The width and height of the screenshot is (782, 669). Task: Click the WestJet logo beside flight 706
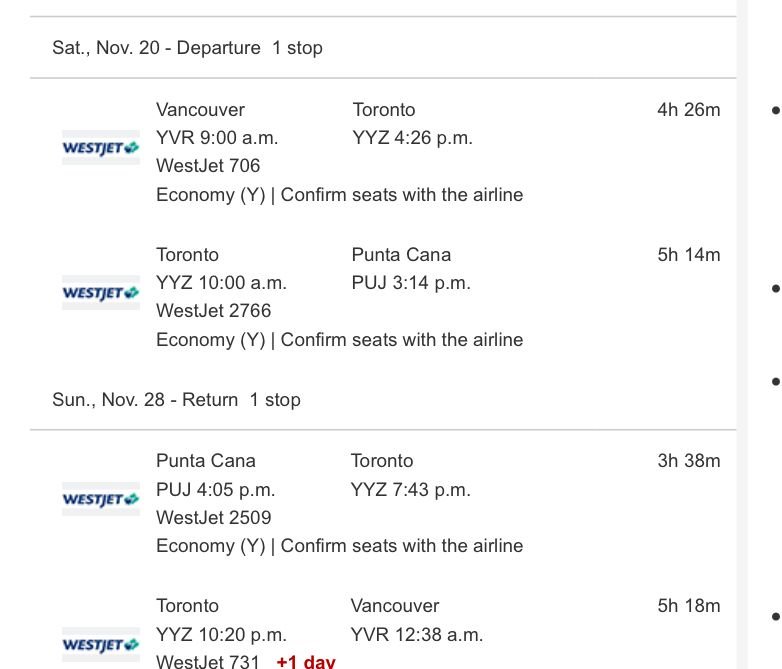tap(101, 147)
